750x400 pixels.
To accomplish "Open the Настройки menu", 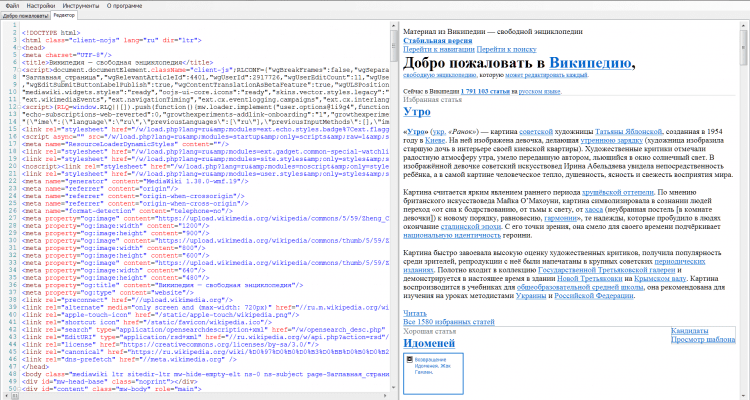I will [x=41, y=6].
